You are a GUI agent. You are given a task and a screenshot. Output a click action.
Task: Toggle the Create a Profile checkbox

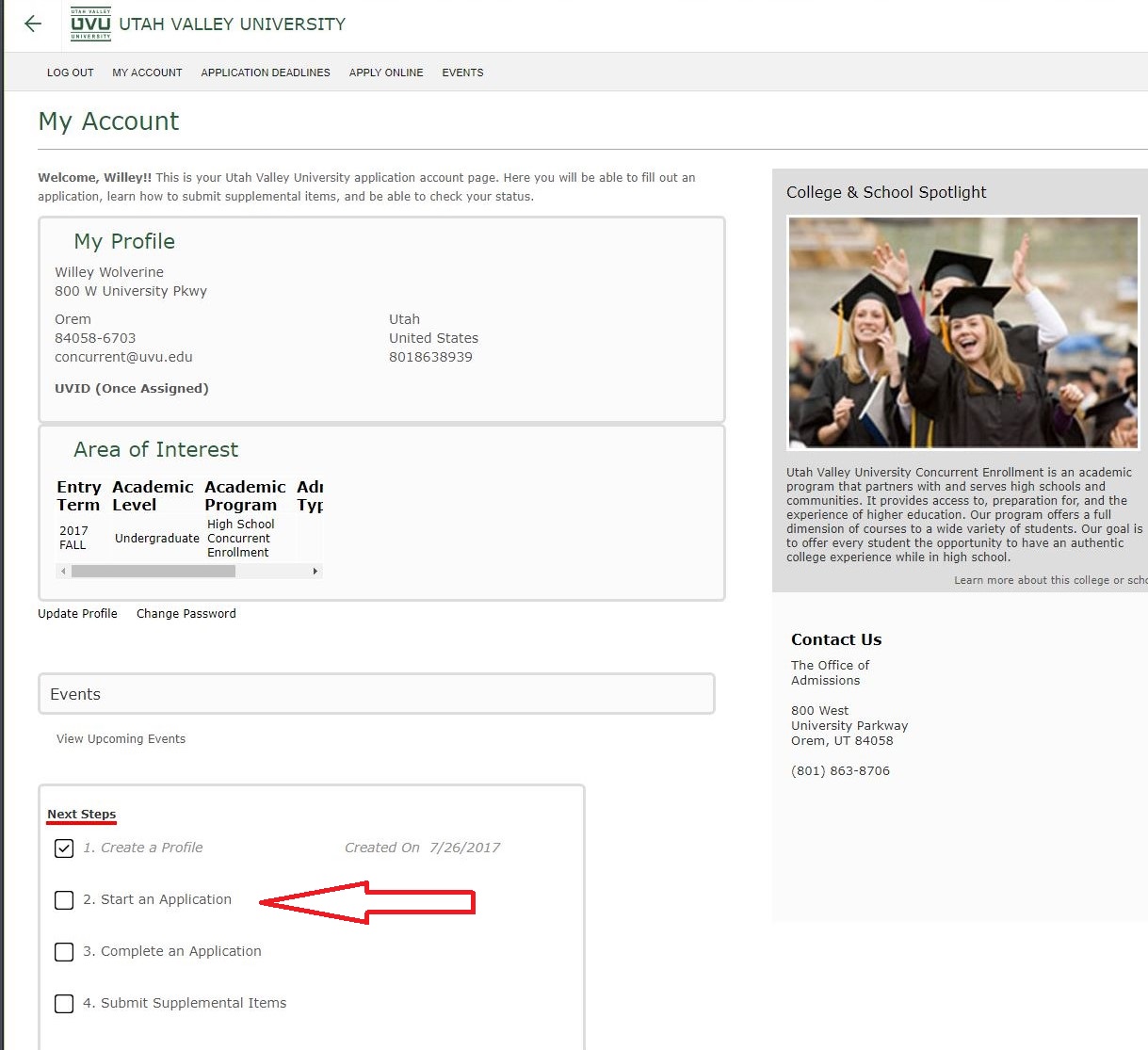pyautogui.click(x=64, y=848)
